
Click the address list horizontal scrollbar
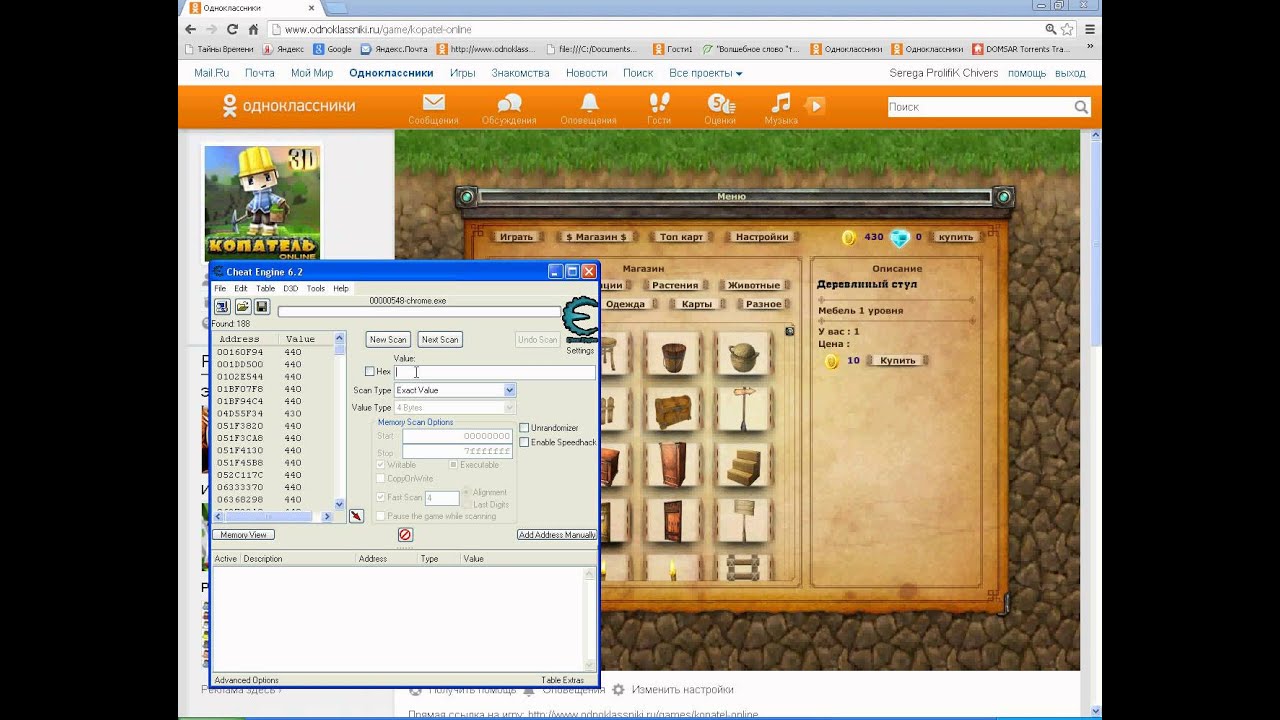click(x=269, y=516)
